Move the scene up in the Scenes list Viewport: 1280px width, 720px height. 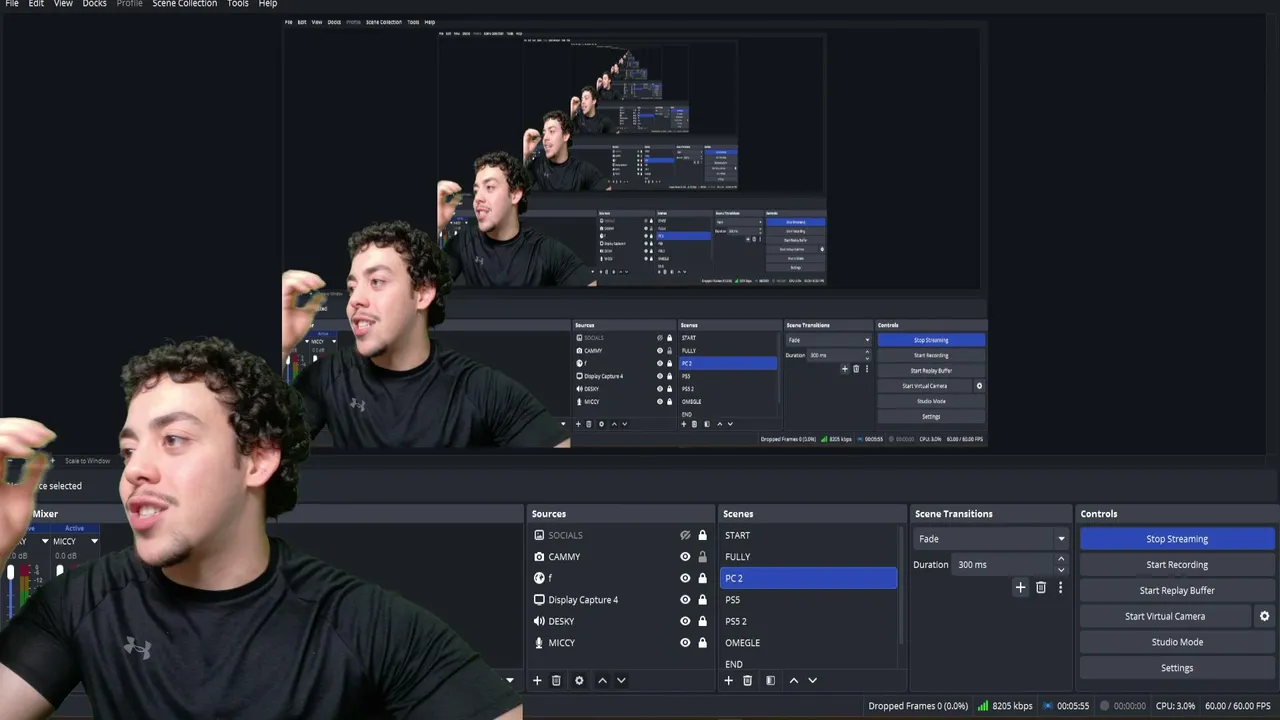click(794, 681)
